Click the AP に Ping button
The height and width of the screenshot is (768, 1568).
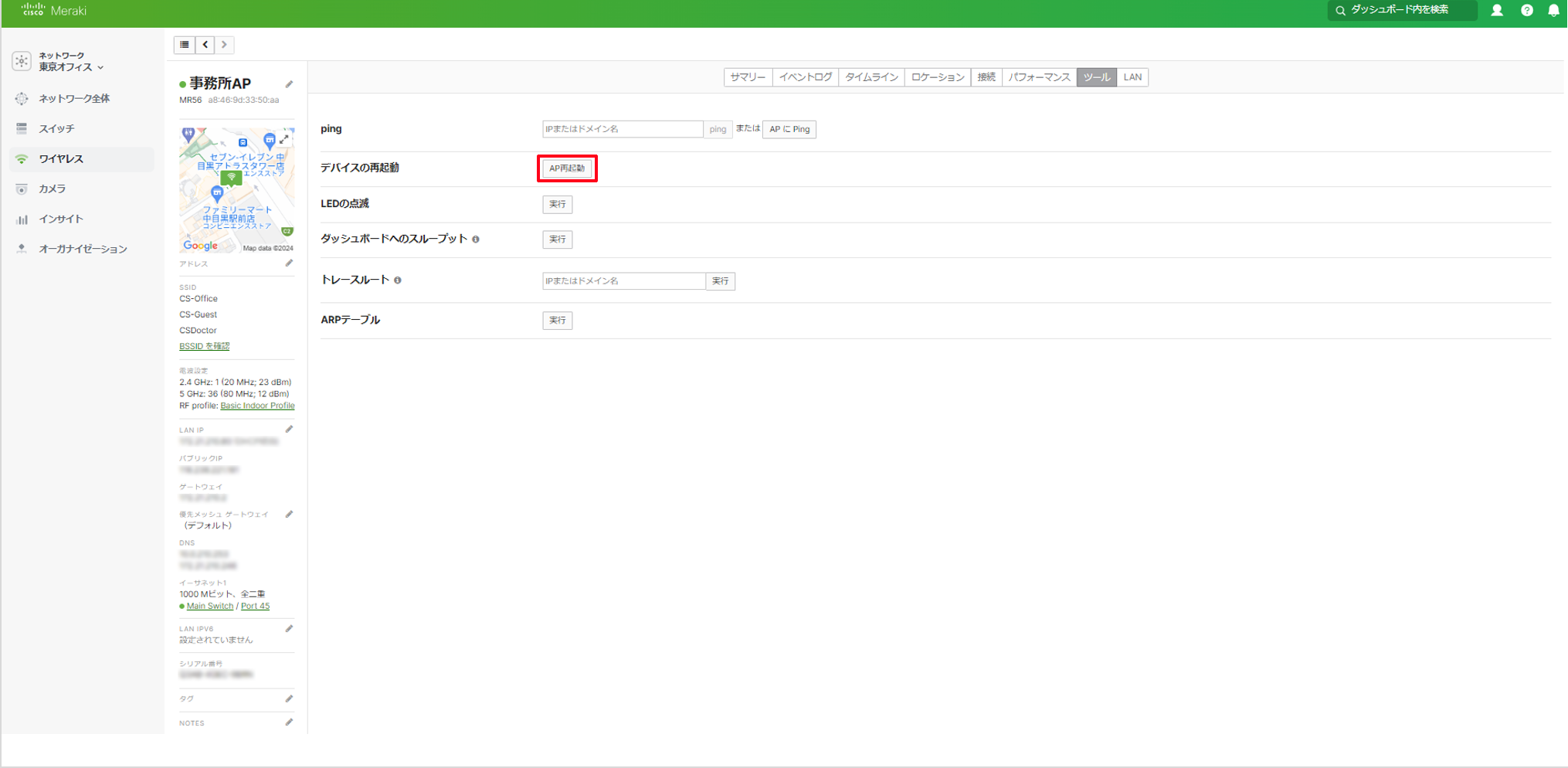pyautogui.click(x=789, y=129)
